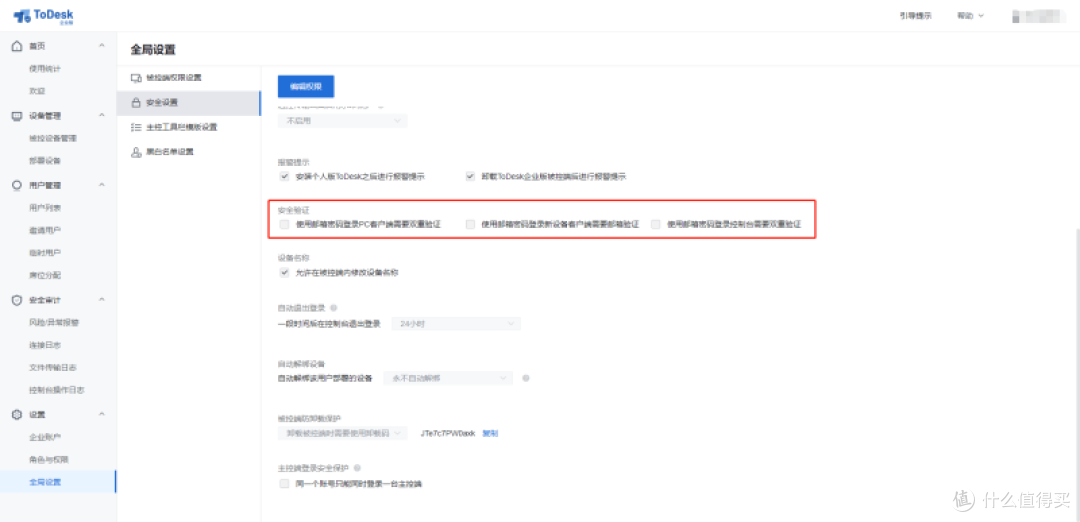
Task: Uncheck 允许在被控端内修改设备名称 checkbox
Action: (x=284, y=273)
